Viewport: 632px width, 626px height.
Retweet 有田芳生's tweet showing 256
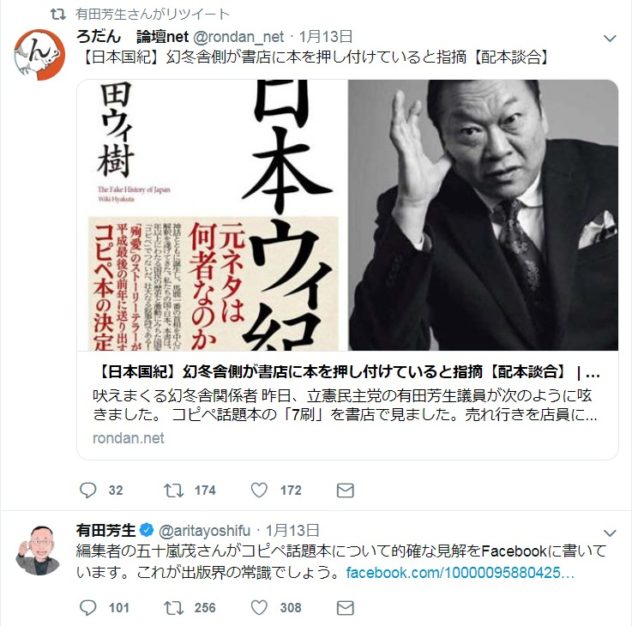point(174,607)
